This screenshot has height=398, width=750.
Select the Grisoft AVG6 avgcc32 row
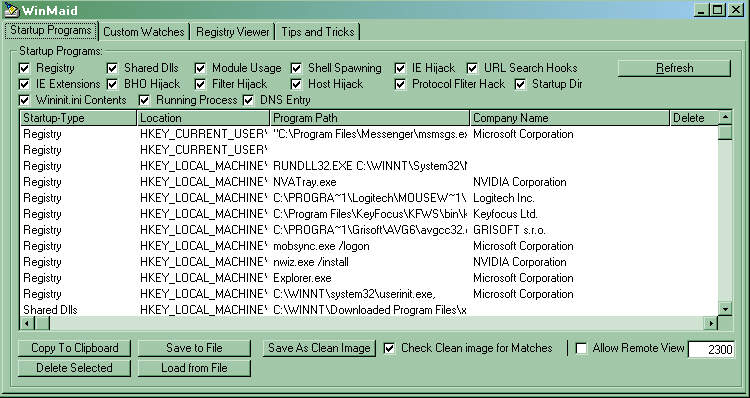point(369,230)
